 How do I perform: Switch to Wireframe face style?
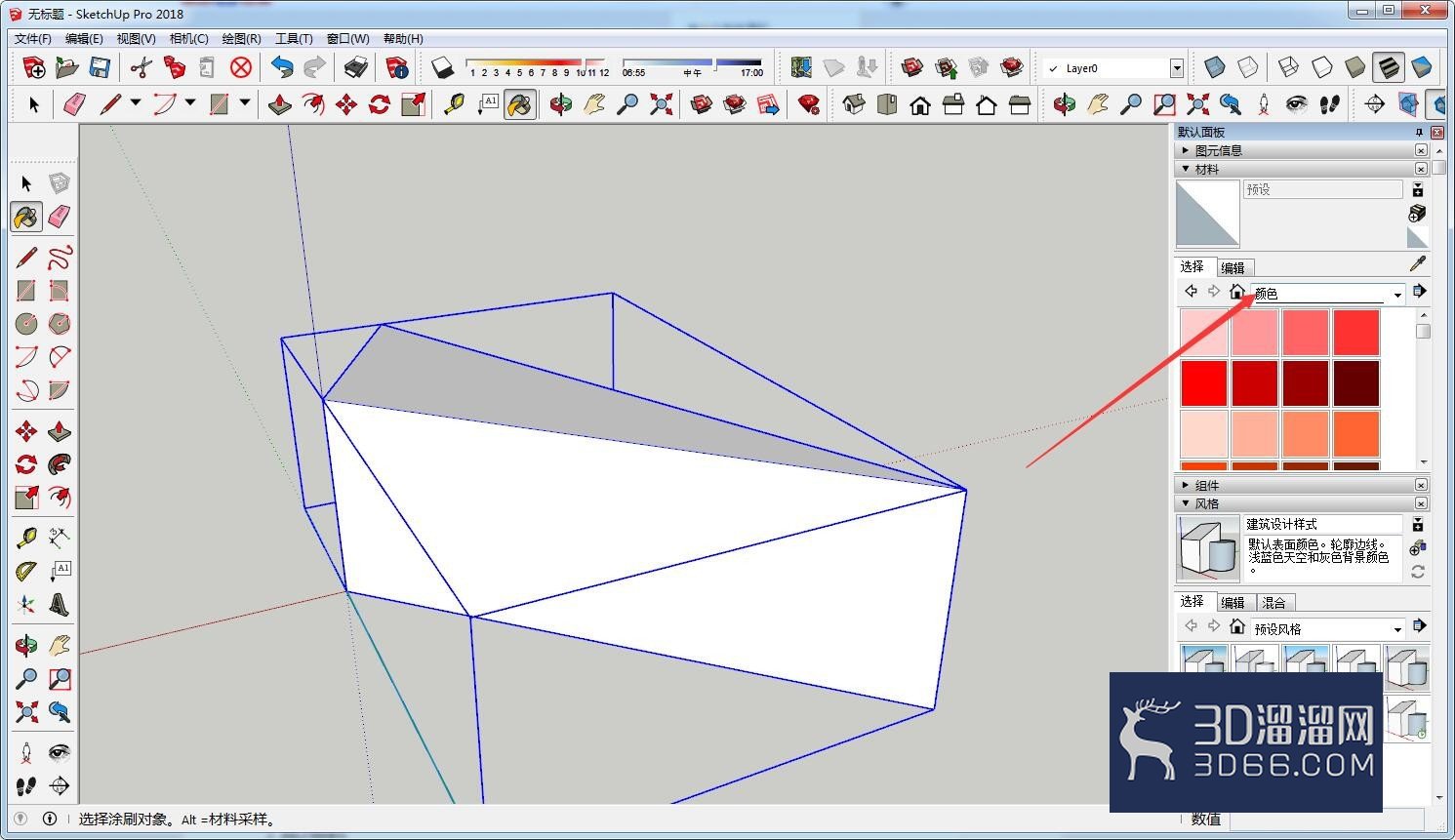[x=1288, y=67]
